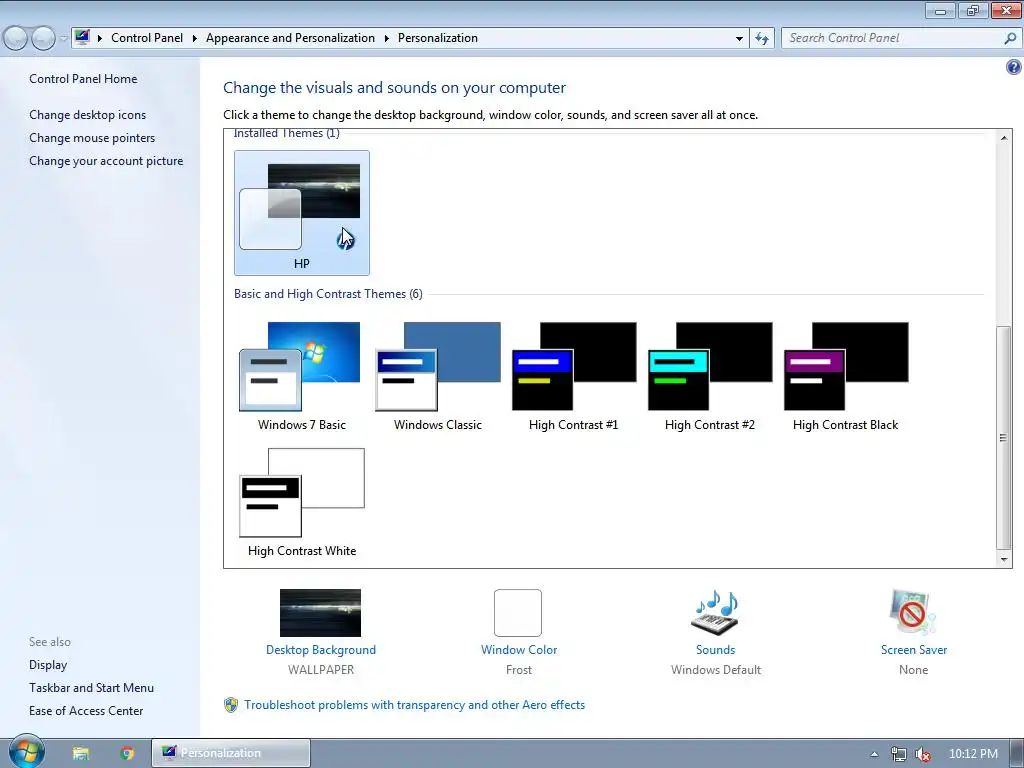
Task: Click the Desktop Background link text
Action: coord(321,650)
